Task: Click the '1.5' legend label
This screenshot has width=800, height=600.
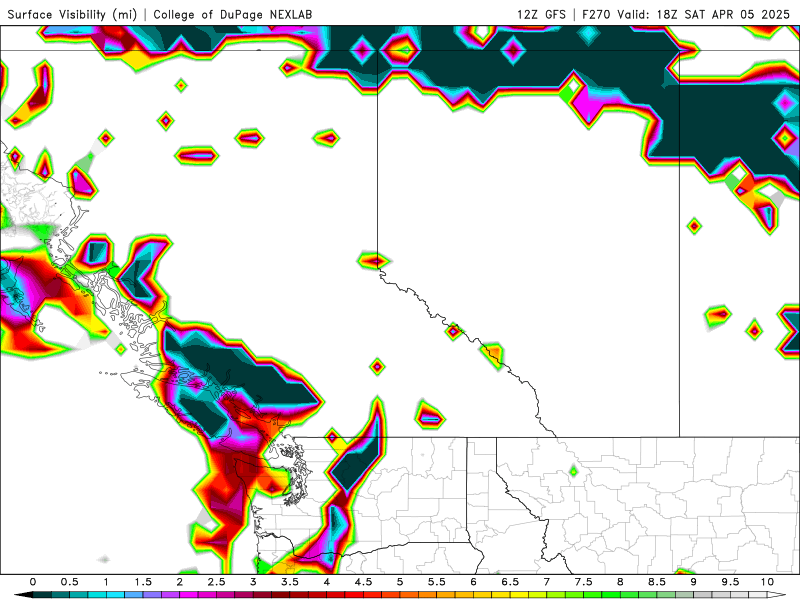Action: [x=143, y=582]
